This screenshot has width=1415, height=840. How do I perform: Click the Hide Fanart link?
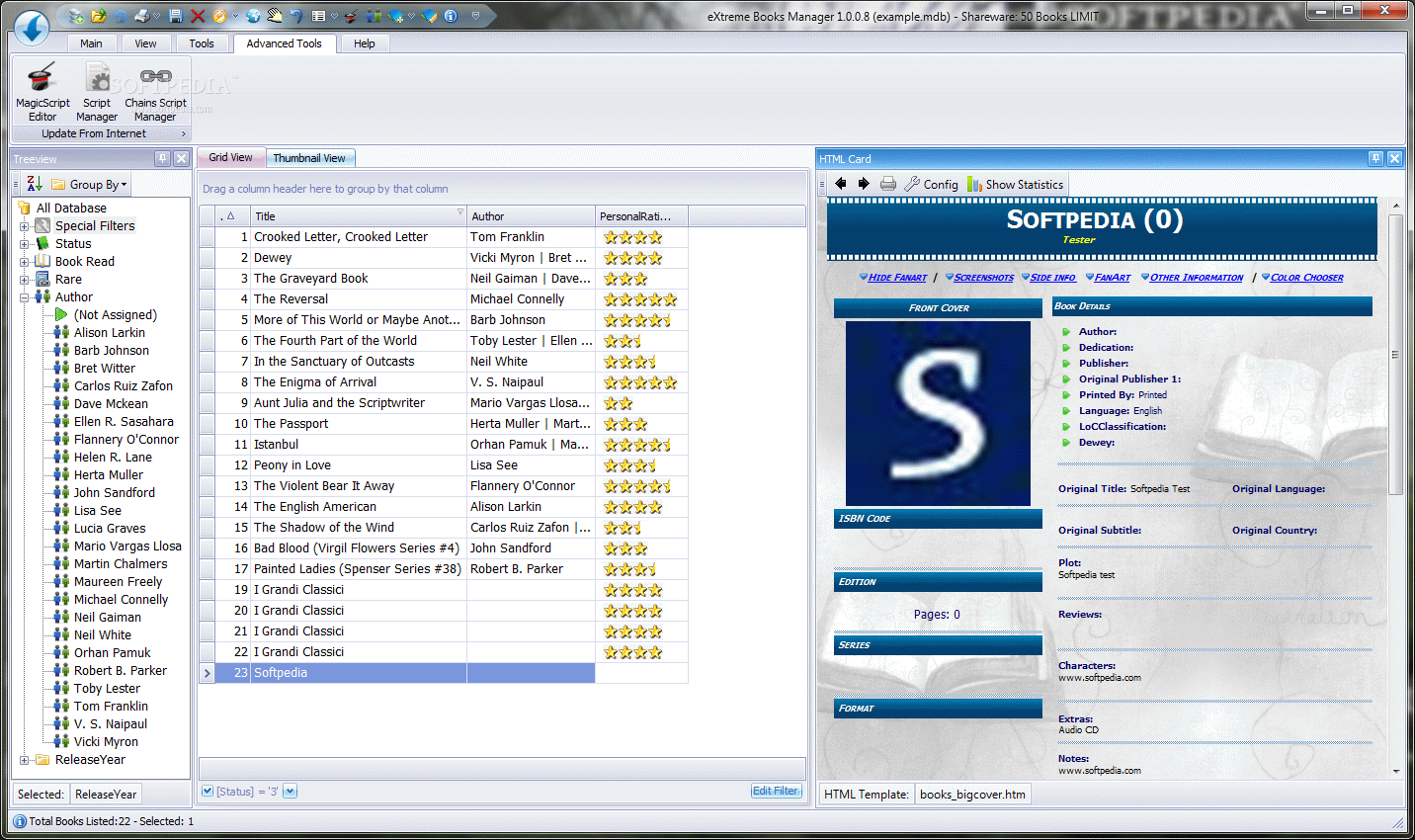pos(897,278)
